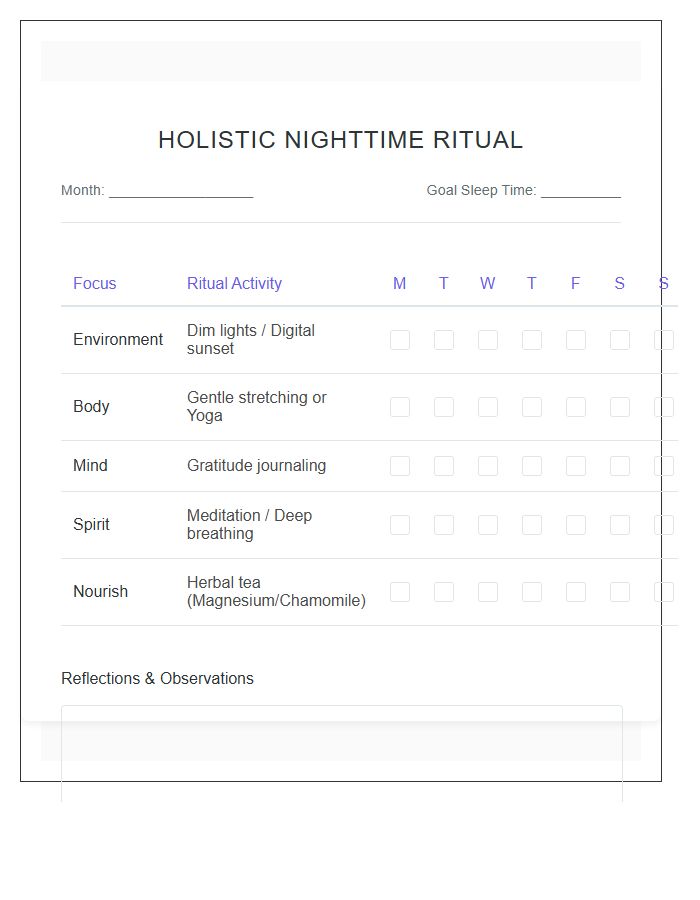Select Saturday checkbox in Spirit row
The image size is (700, 900).
[620, 525]
